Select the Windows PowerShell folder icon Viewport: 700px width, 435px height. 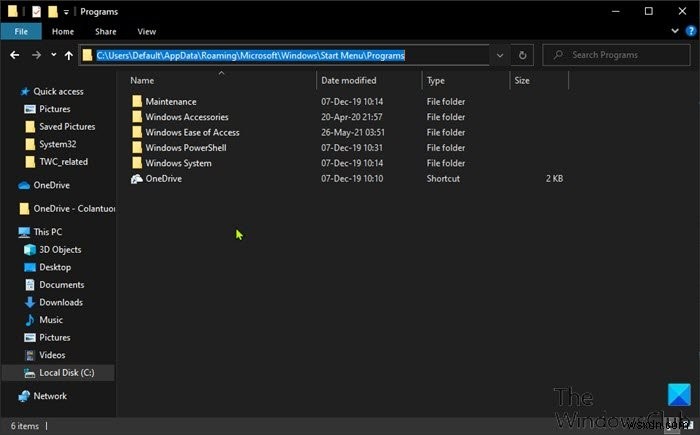pos(137,148)
